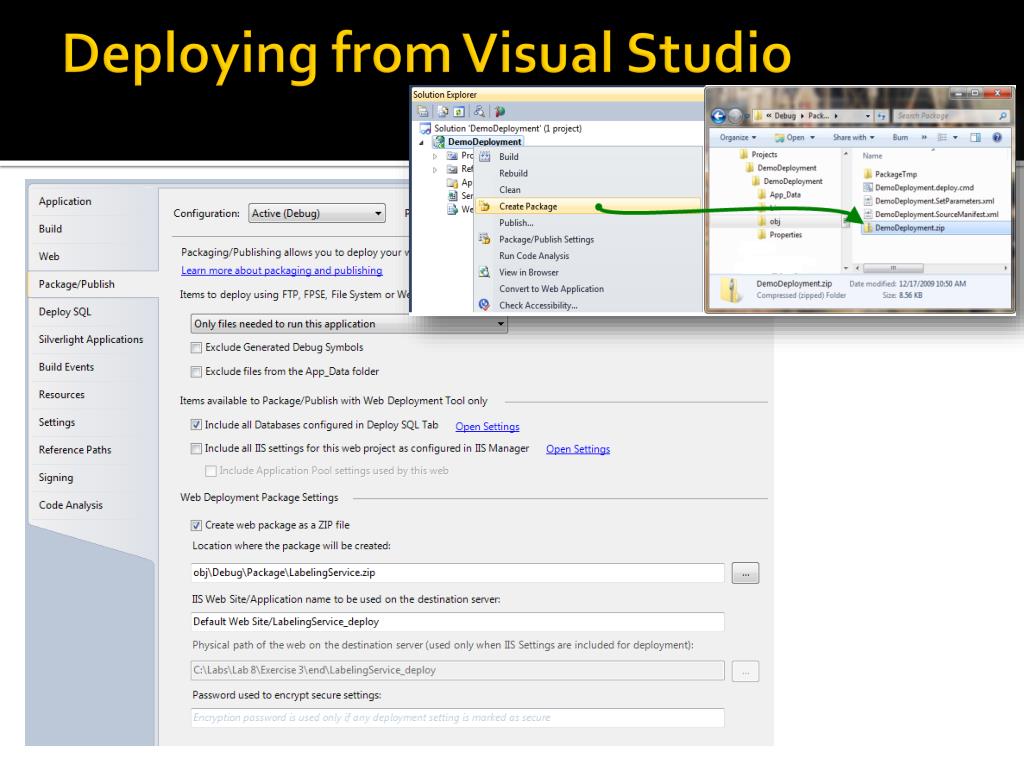Viewport: 1024px width, 768px height.
Task: Expand the References node arrow in Solution Explorer
Action: coord(435,170)
